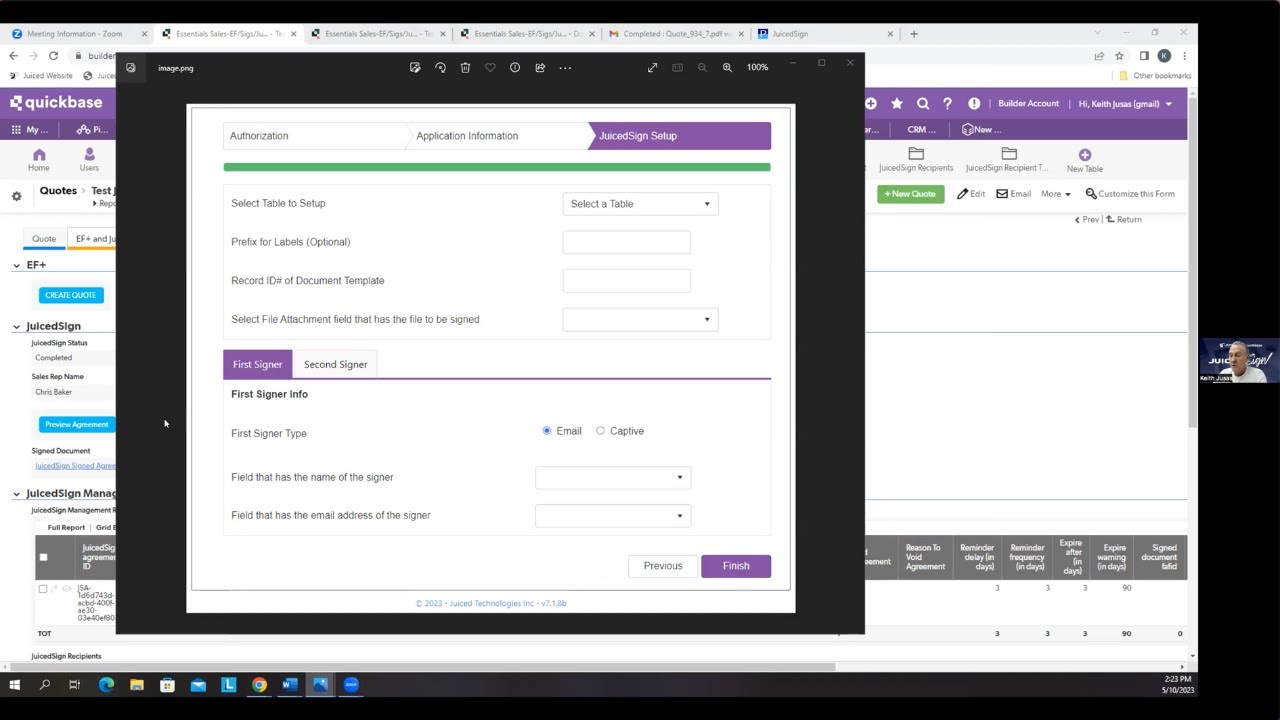The width and height of the screenshot is (1280, 720).
Task: Open Quickbase help question mark icon
Action: click(x=947, y=103)
